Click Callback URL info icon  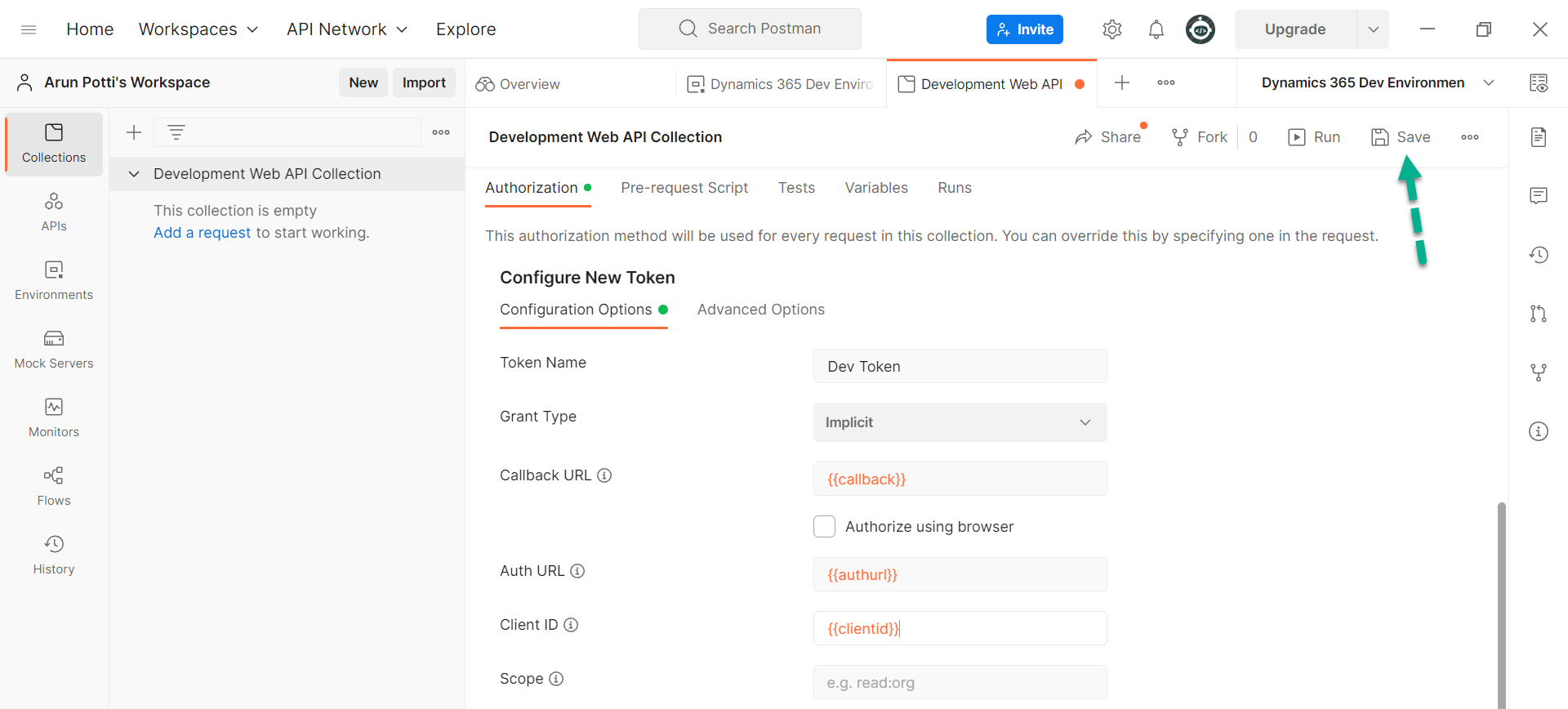tap(604, 475)
